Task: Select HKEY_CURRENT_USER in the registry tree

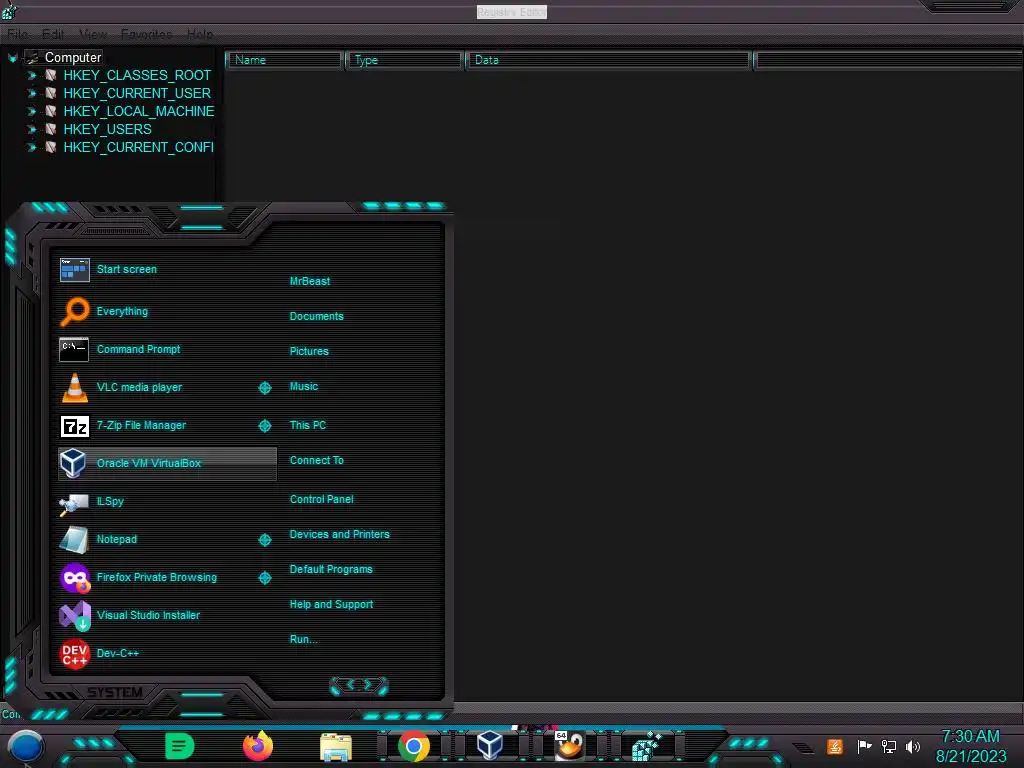Action: (x=137, y=93)
